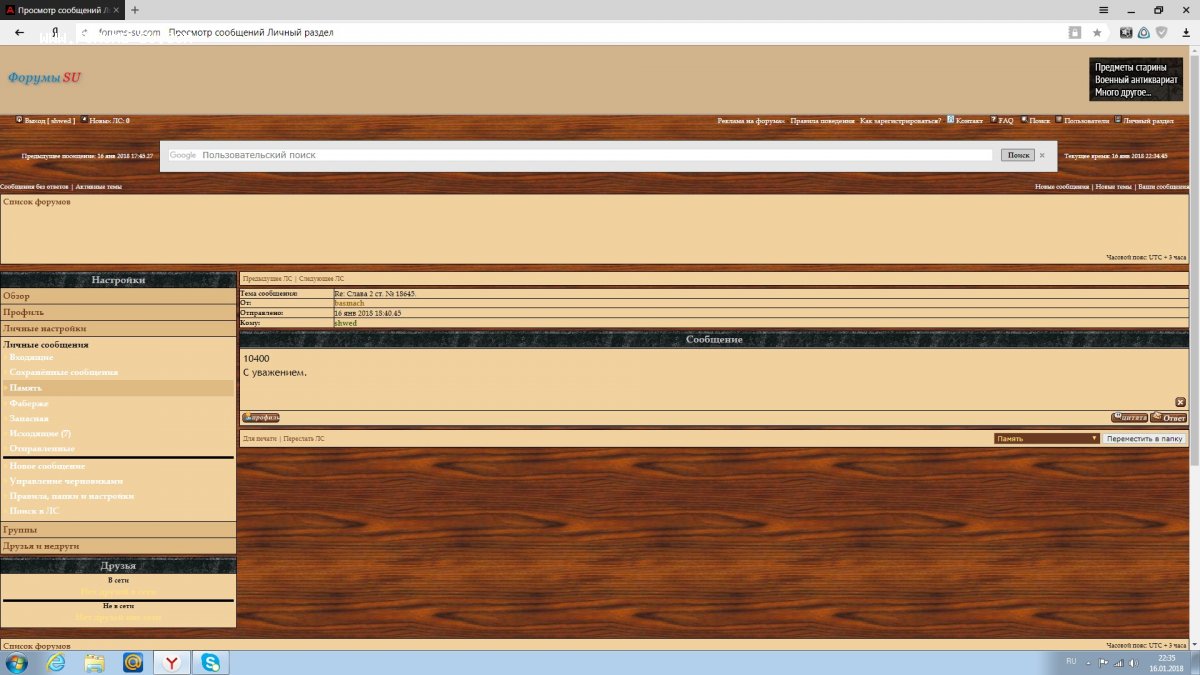Bookmark page with the star icon
Screen dimensions: 1200x675
pyautogui.click(x=1097, y=33)
